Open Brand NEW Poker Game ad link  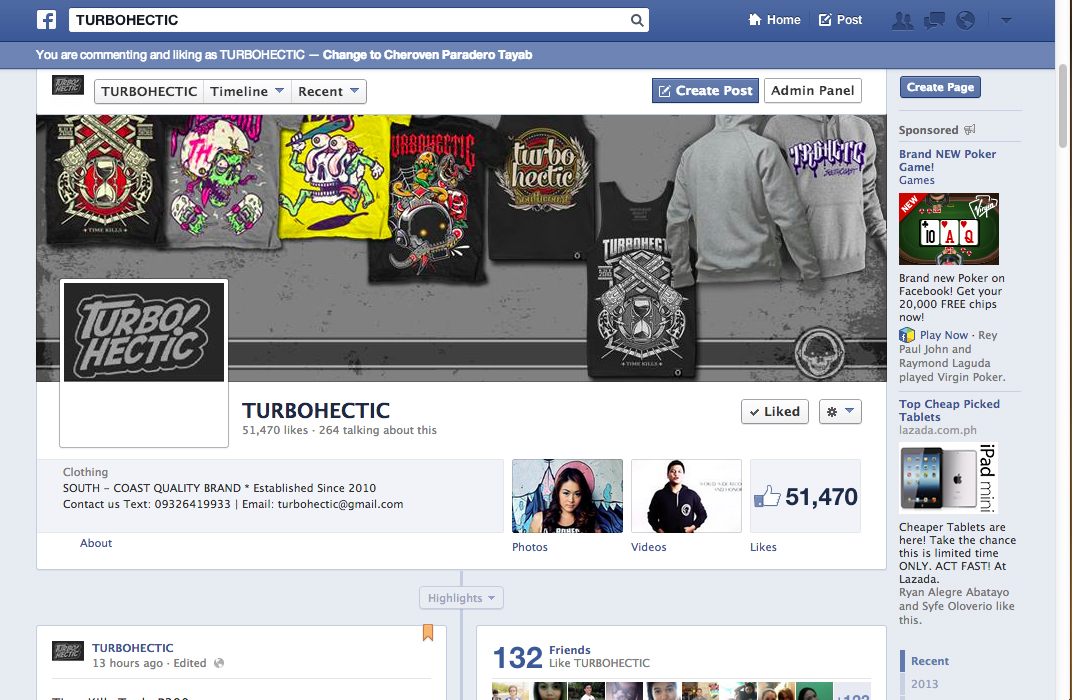pos(947,161)
